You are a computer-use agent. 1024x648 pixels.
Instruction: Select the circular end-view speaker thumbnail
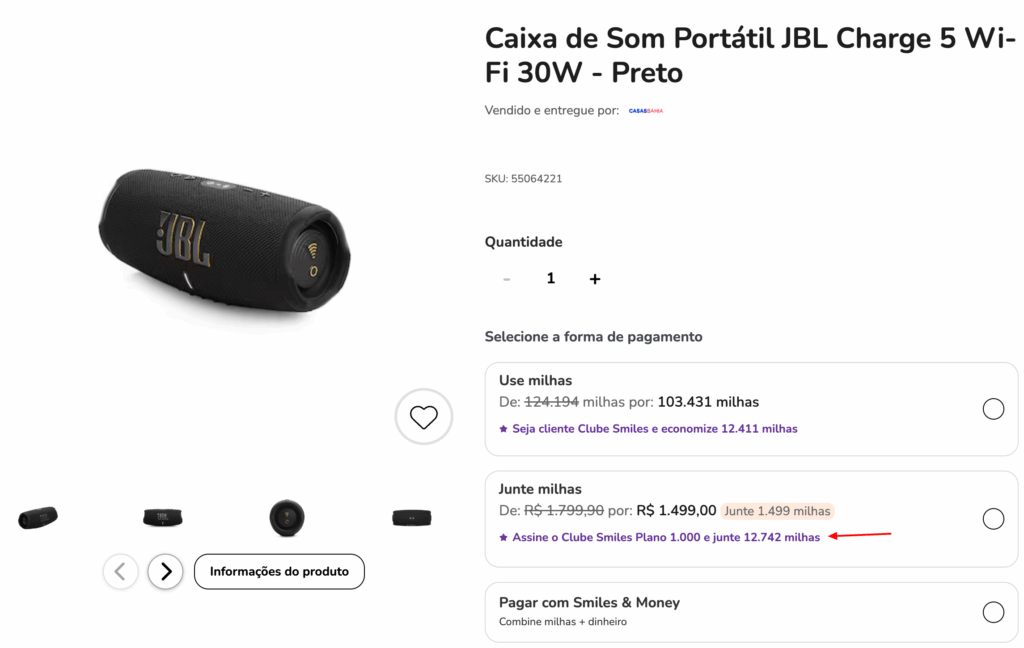tap(288, 517)
